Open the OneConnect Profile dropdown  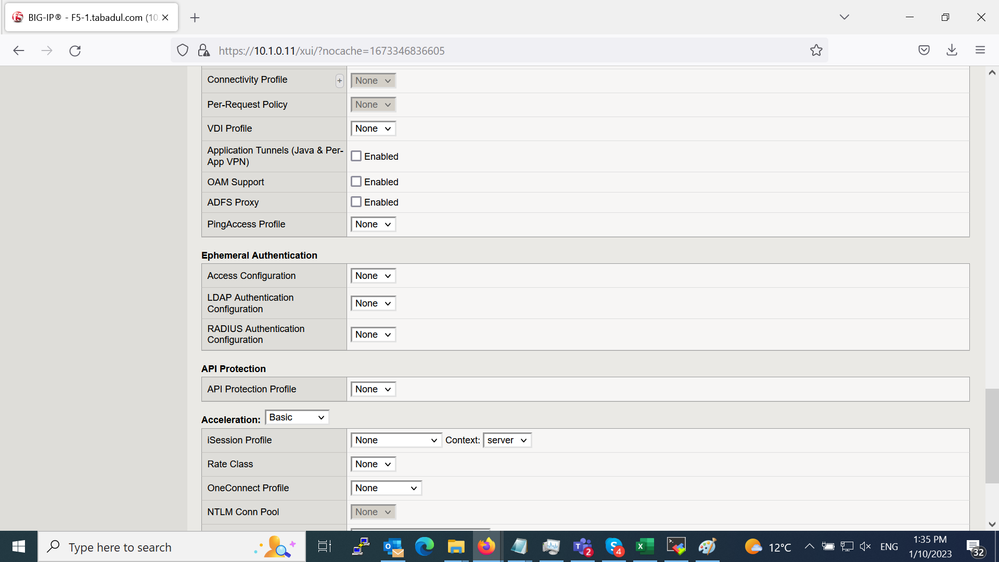[386, 488]
